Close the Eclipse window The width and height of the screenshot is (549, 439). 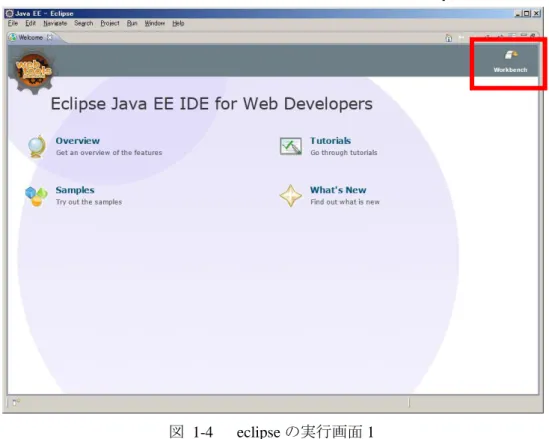point(536,14)
